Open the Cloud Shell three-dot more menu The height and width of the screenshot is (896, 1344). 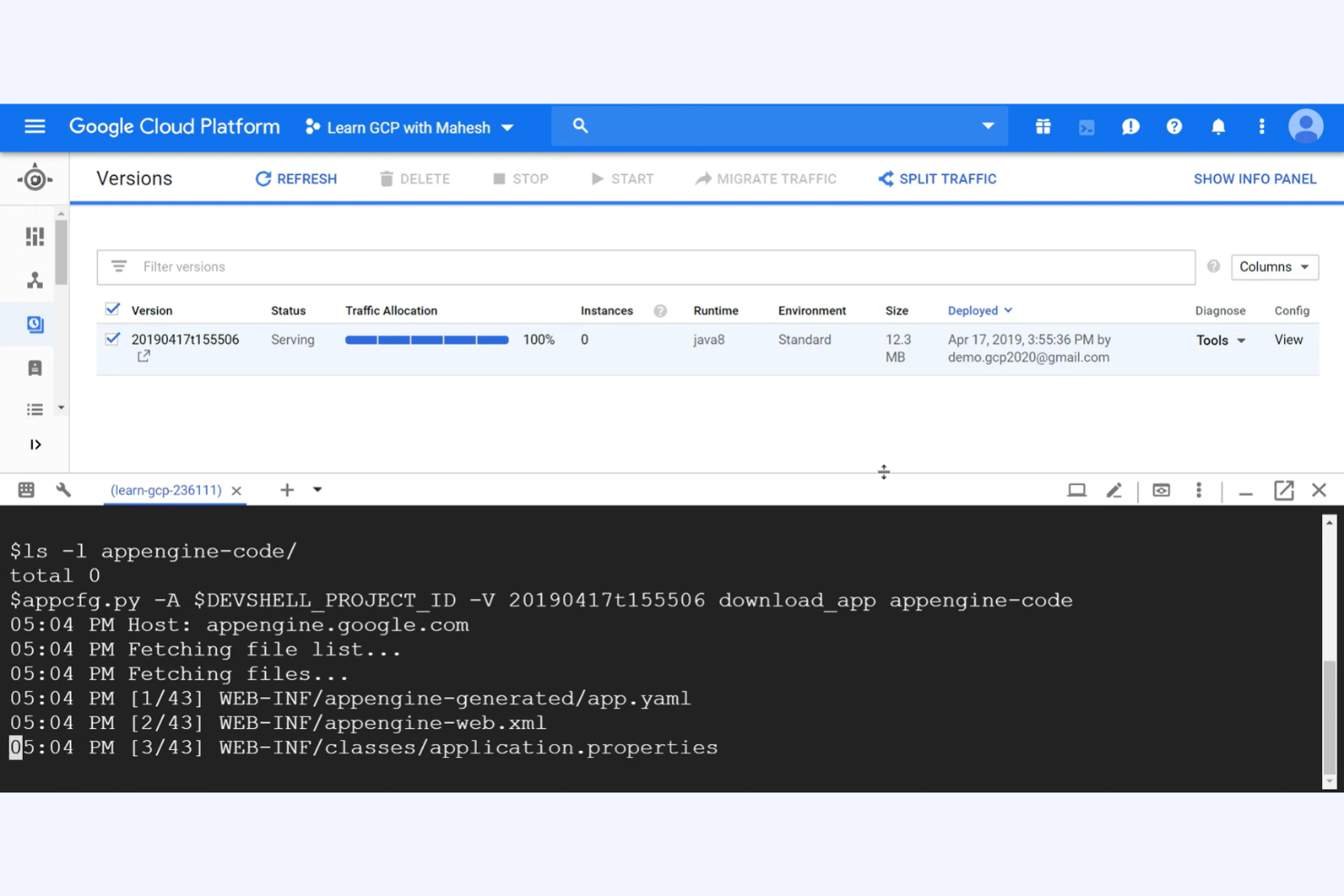coord(1199,489)
